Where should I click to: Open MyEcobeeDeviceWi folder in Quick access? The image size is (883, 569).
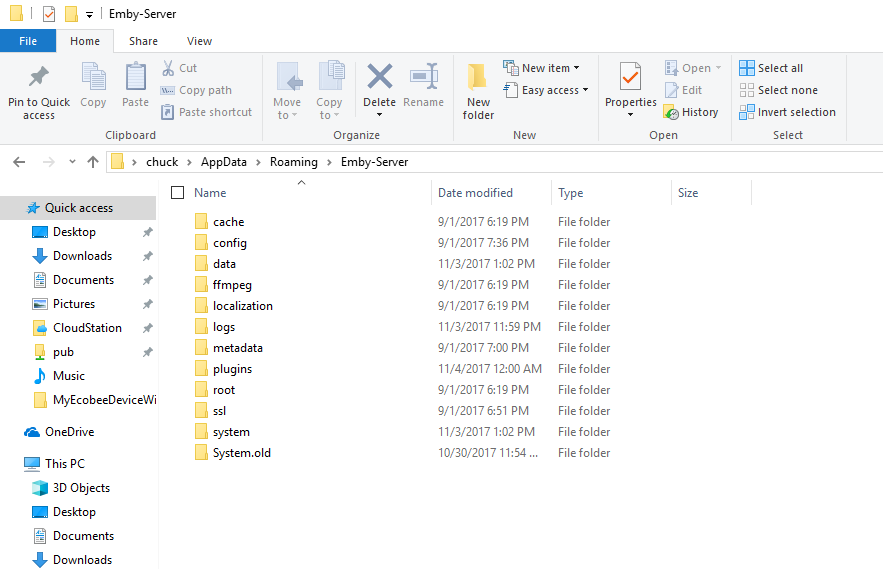tap(95, 400)
